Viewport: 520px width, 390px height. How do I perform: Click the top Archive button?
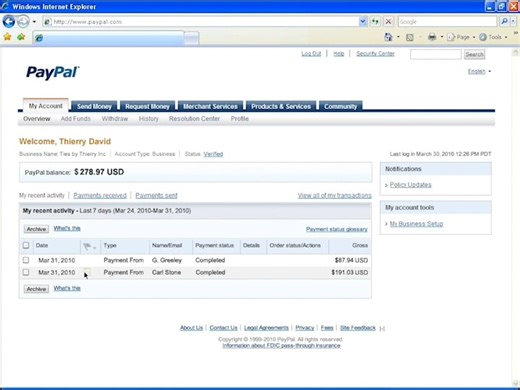[36, 229]
